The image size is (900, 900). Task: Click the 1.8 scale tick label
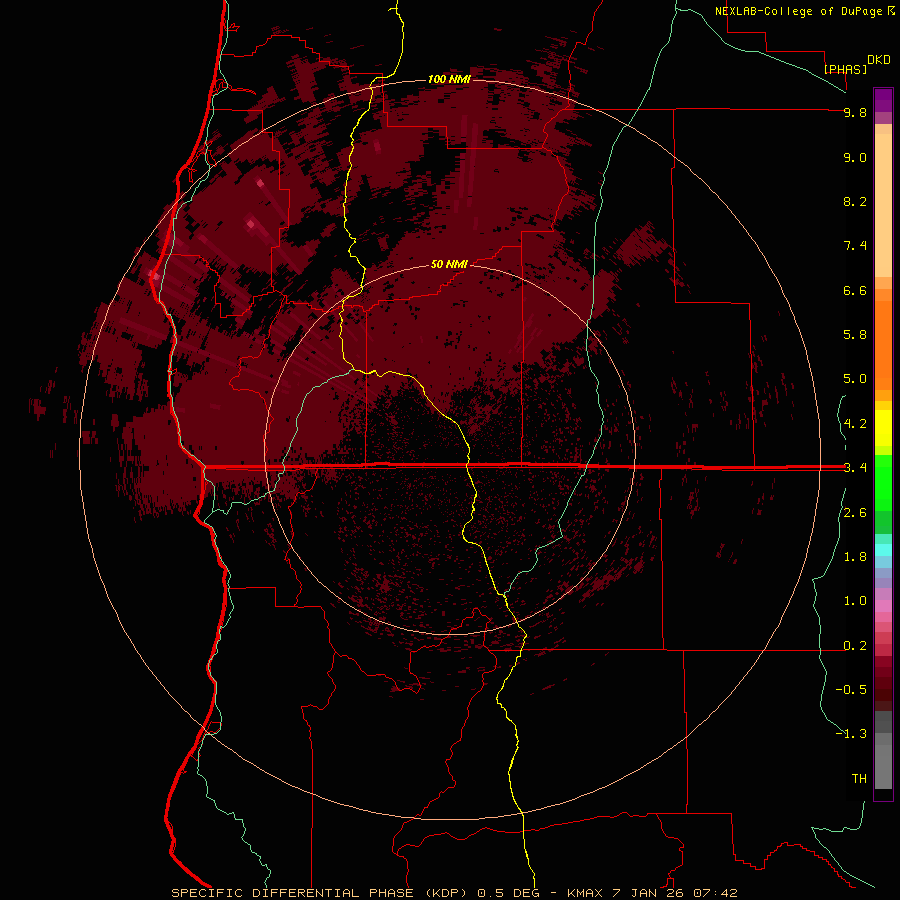point(855,557)
